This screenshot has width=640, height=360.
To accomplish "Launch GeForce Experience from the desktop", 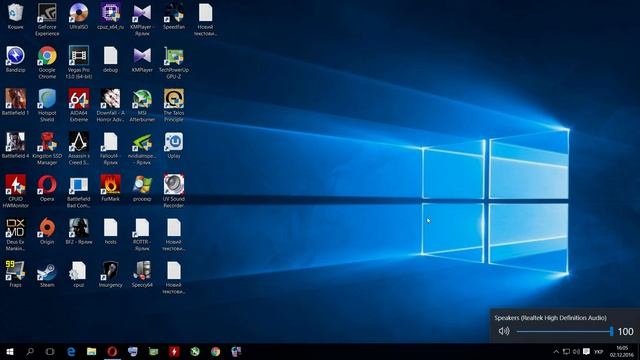I will click(x=47, y=20).
